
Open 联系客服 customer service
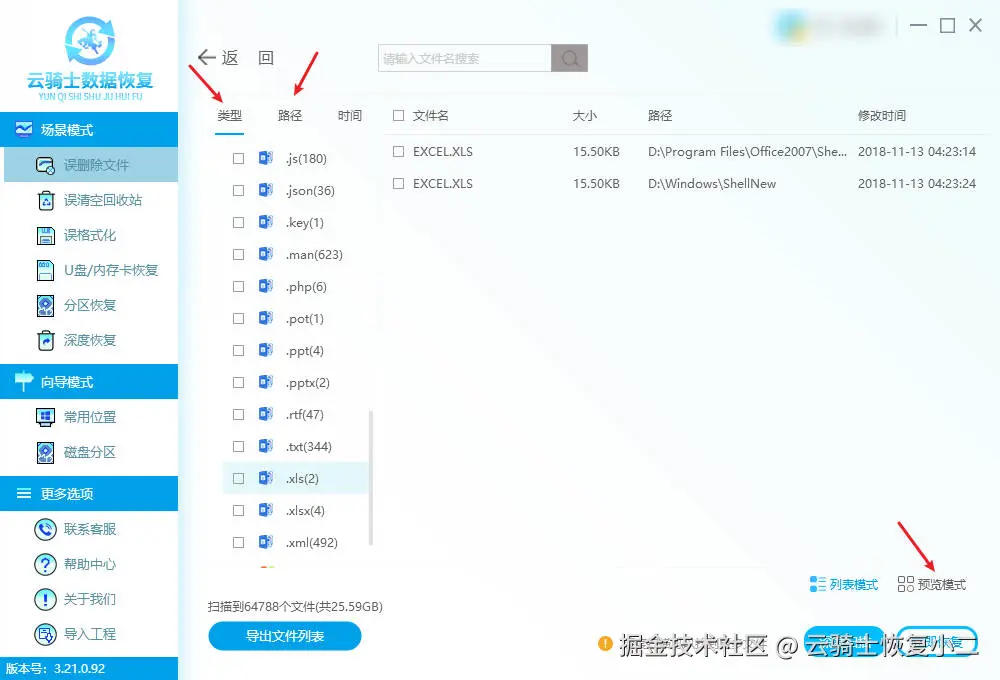point(77,529)
